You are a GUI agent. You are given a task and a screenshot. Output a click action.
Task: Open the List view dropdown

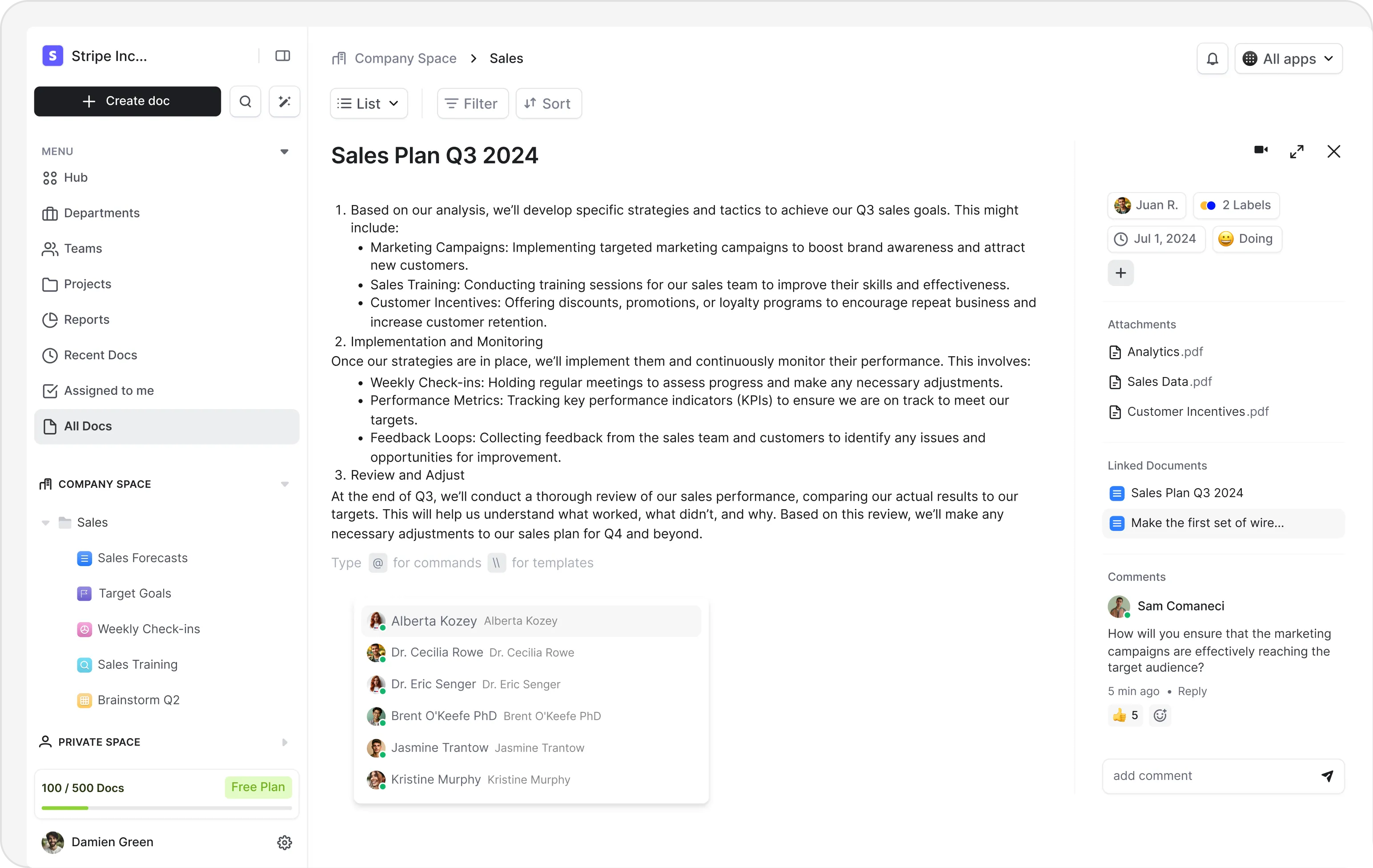click(368, 104)
